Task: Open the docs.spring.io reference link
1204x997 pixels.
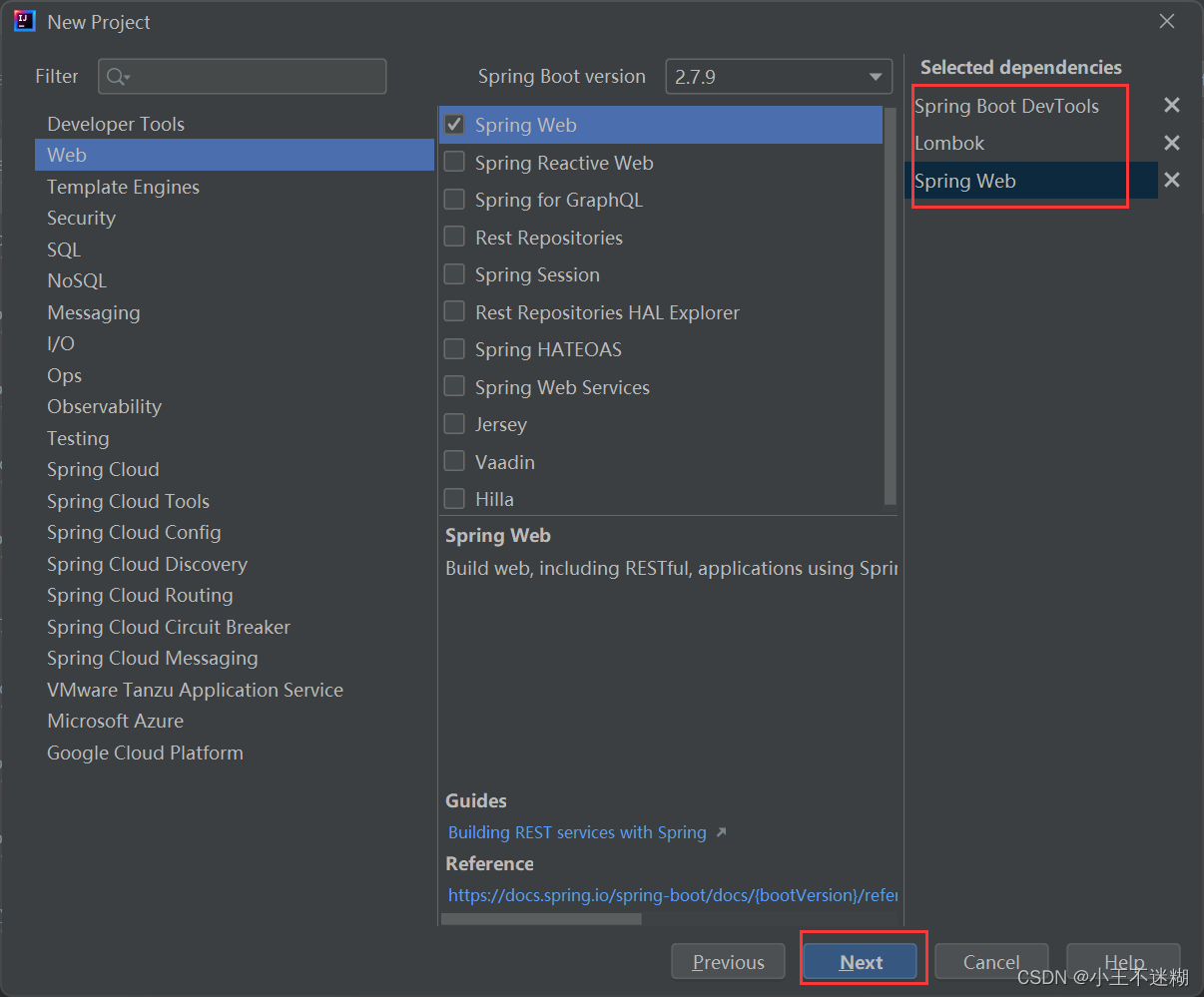Action: (673, 895)
